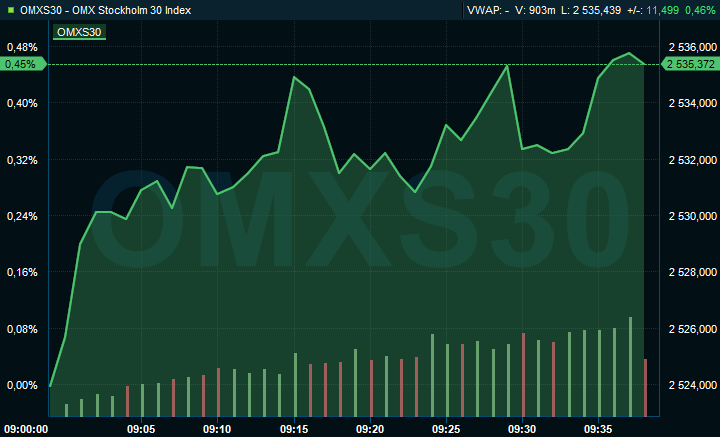The width and height of the screenshot is (720, 437).
Task: Click the 0,00% axis label
Action: coord(22,385)
